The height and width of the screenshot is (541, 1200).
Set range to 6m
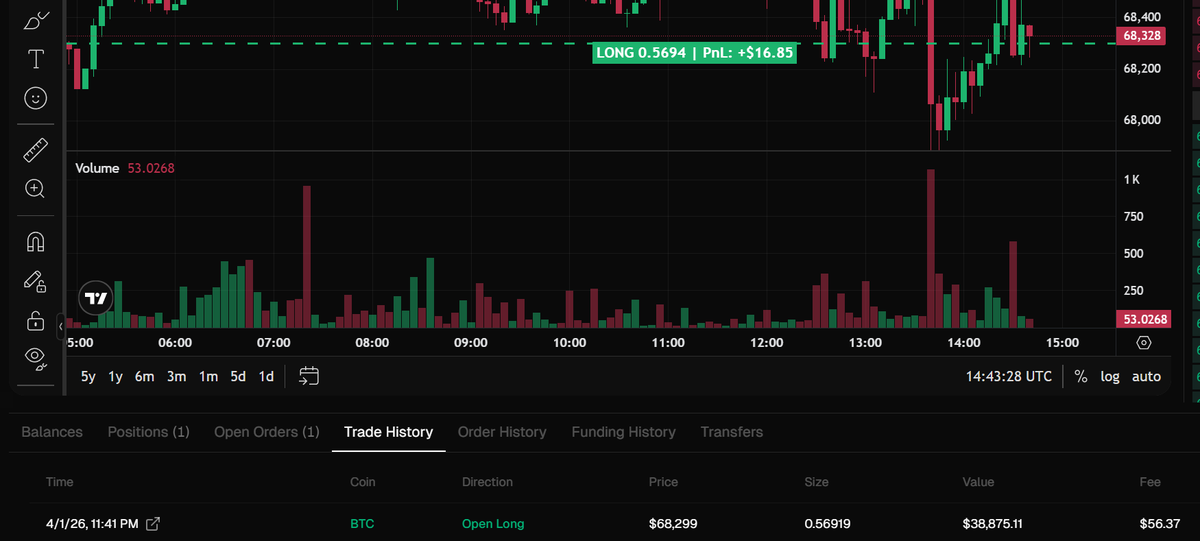click(x=145, y=377)
